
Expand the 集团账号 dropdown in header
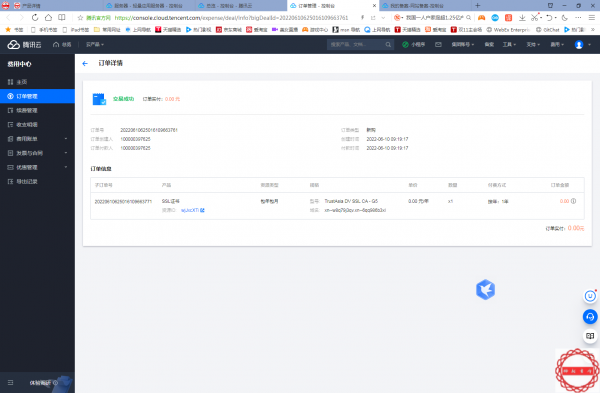[x=463, y=45]
